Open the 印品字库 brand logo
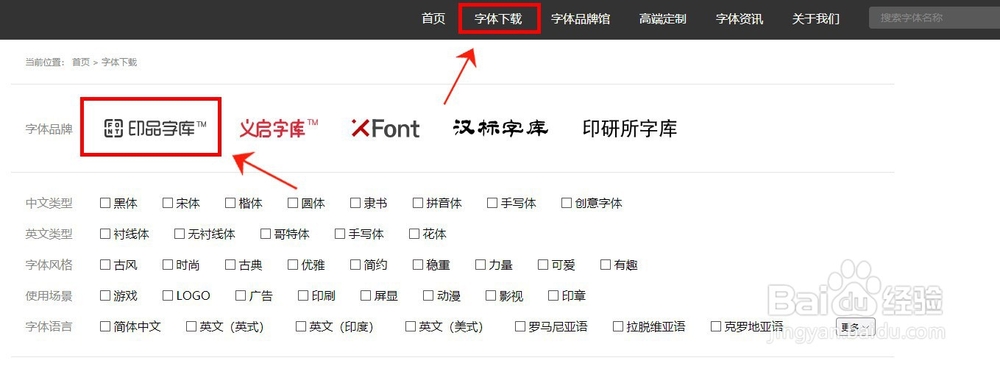The width and height of the screenshot is (1000, 366). [x=156, y=128]
